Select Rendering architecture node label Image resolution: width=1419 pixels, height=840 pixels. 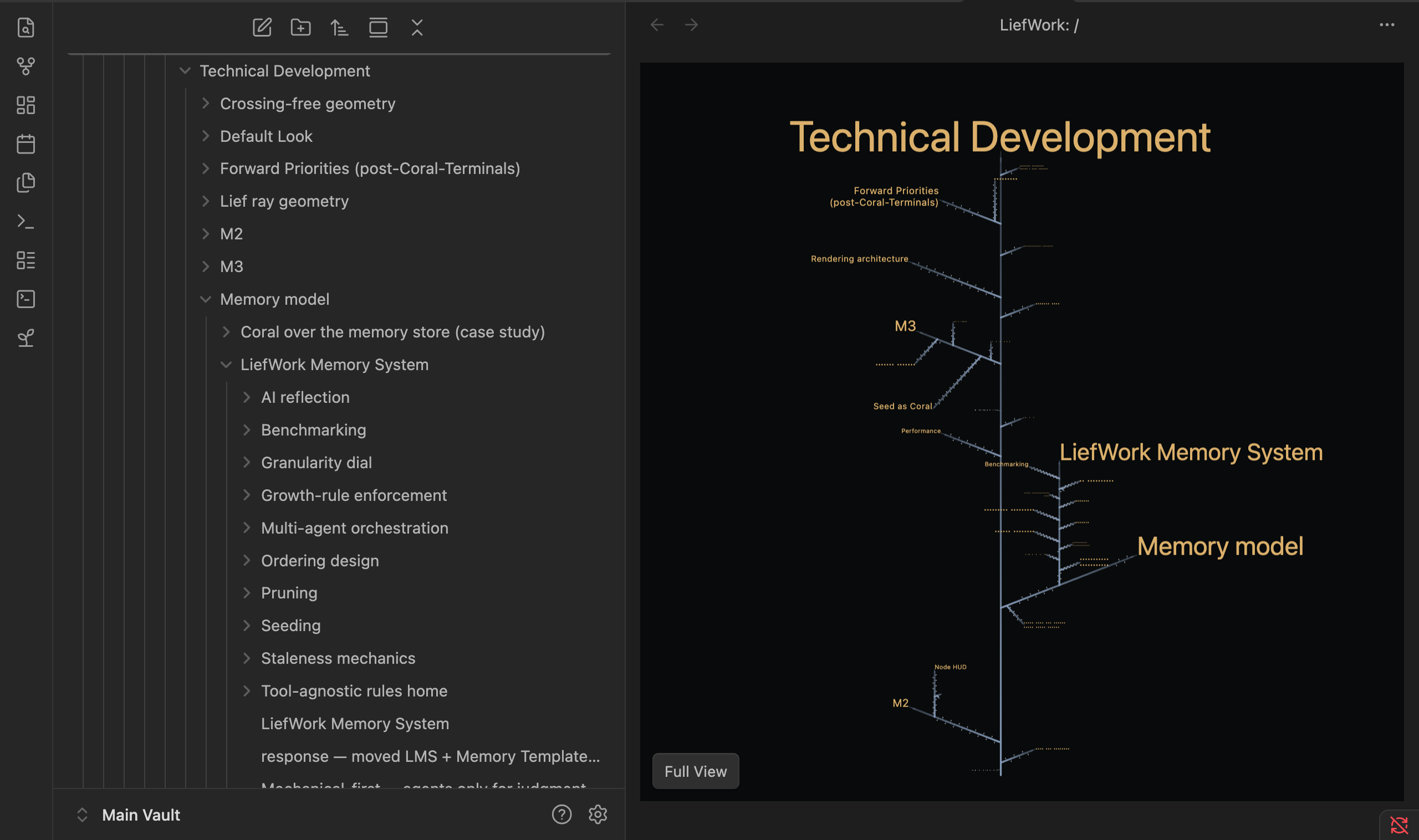(x=859, y=259)
